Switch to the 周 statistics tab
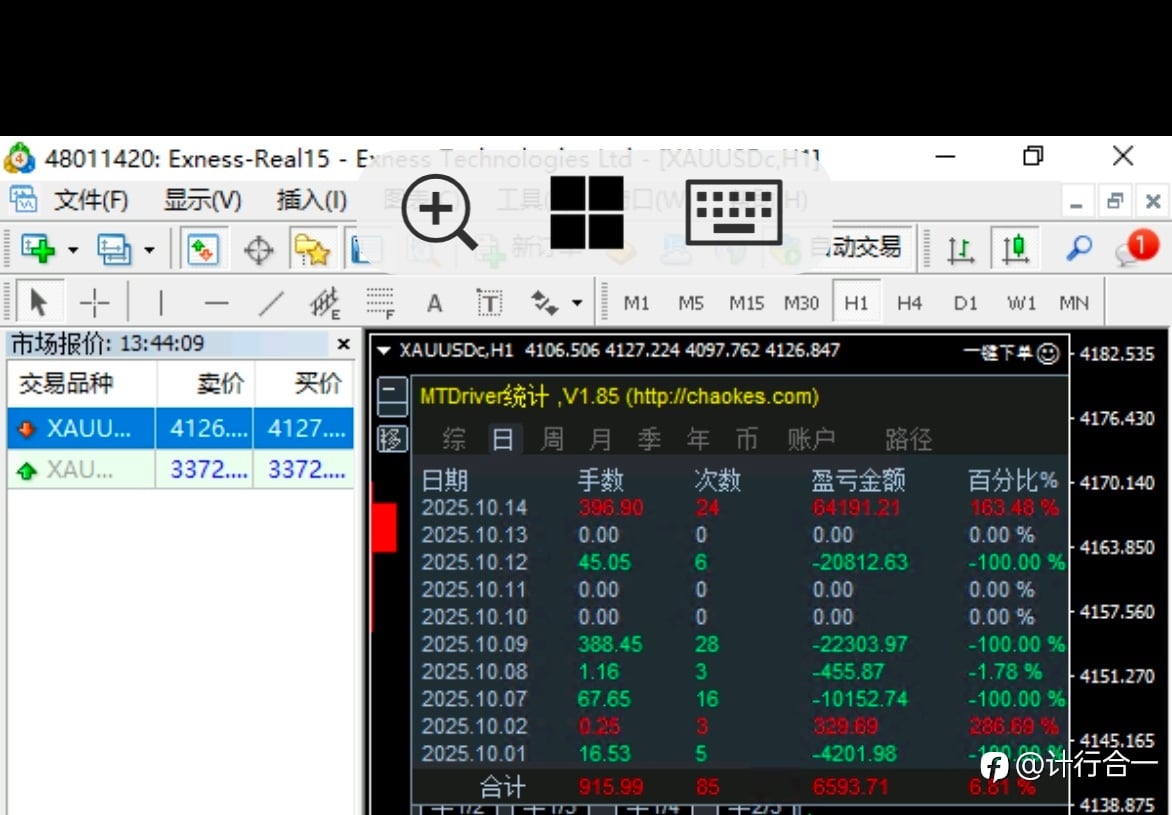This screenshot has width=1172, height=815. [x=552, y=439]
